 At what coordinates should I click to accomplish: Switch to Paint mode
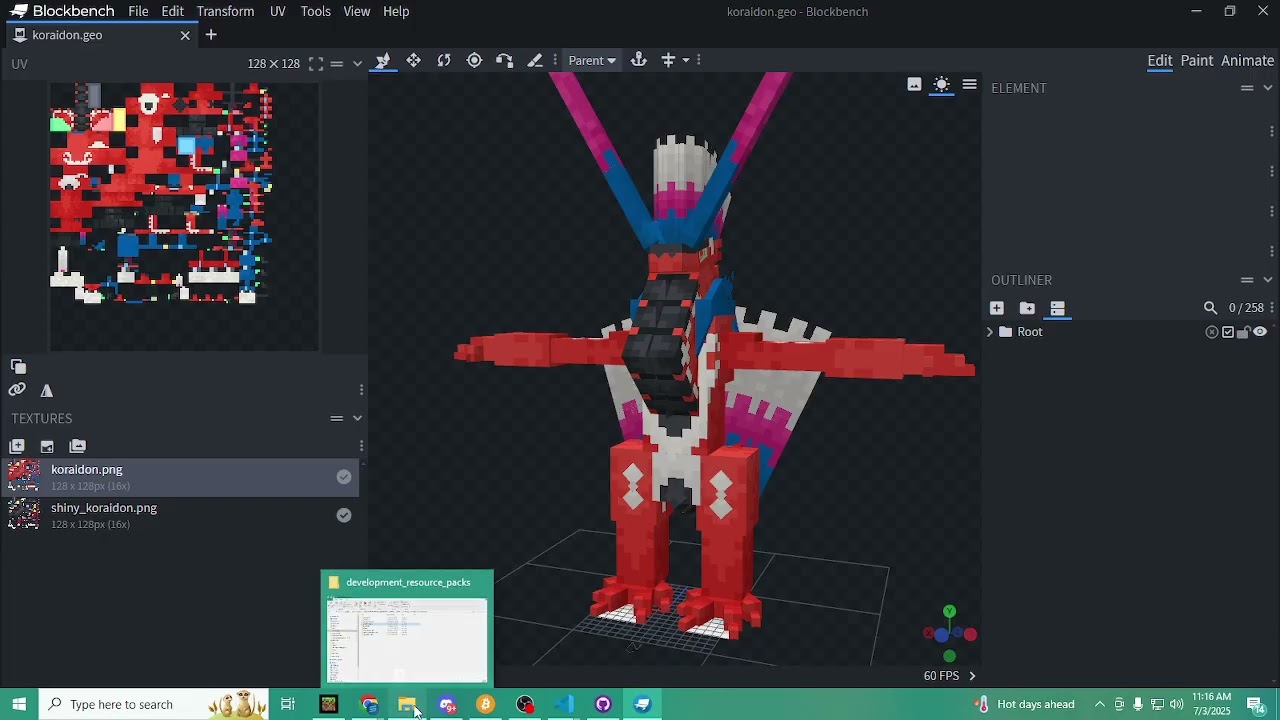(1197, 61)
